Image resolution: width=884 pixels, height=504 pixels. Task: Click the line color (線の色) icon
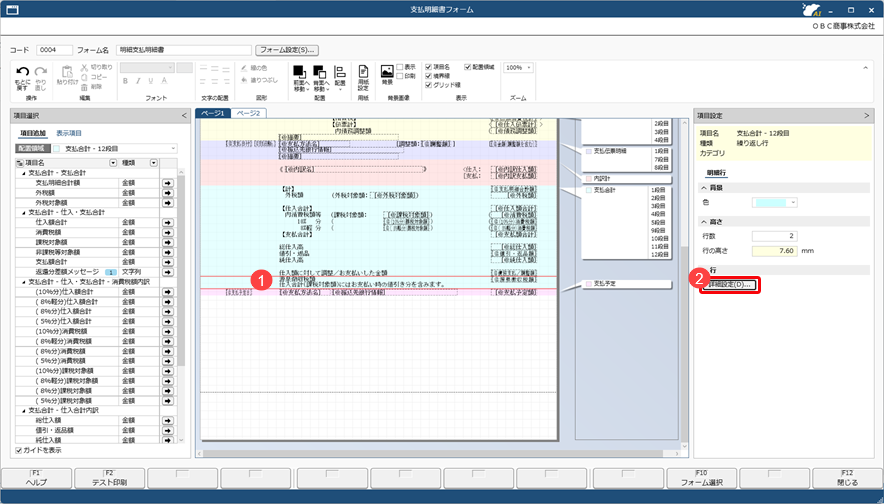point(244,68)
